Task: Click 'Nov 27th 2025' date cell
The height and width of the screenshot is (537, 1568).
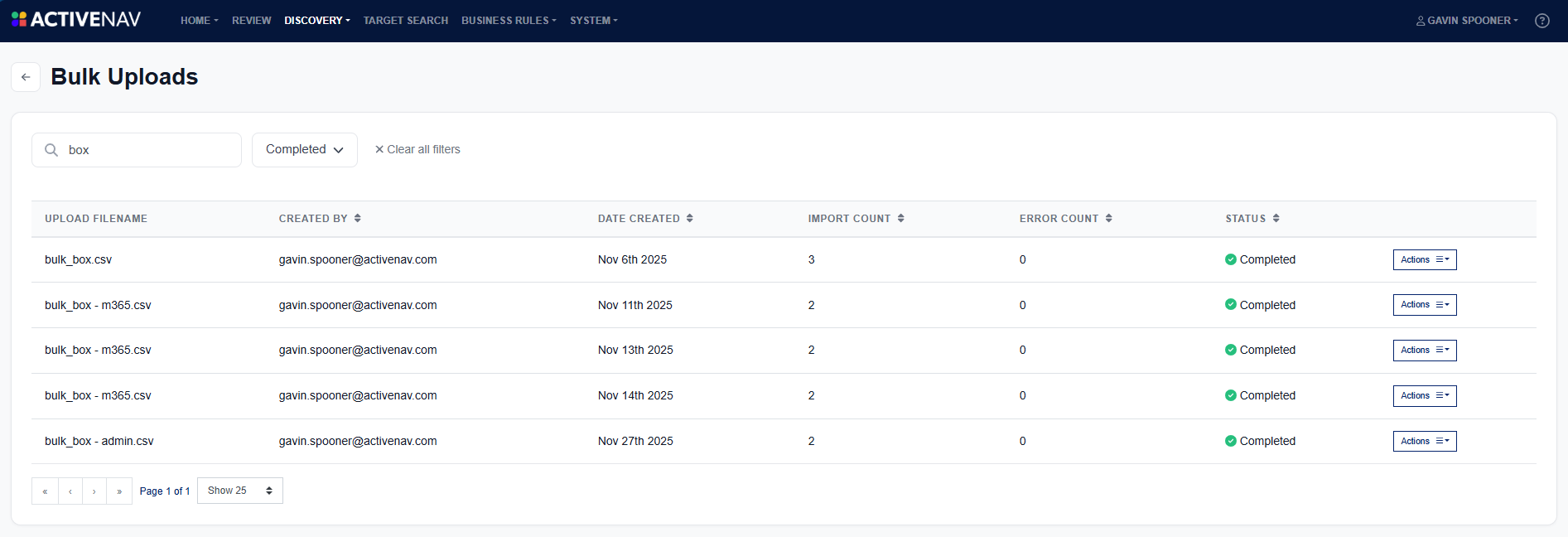Action: 635,441
